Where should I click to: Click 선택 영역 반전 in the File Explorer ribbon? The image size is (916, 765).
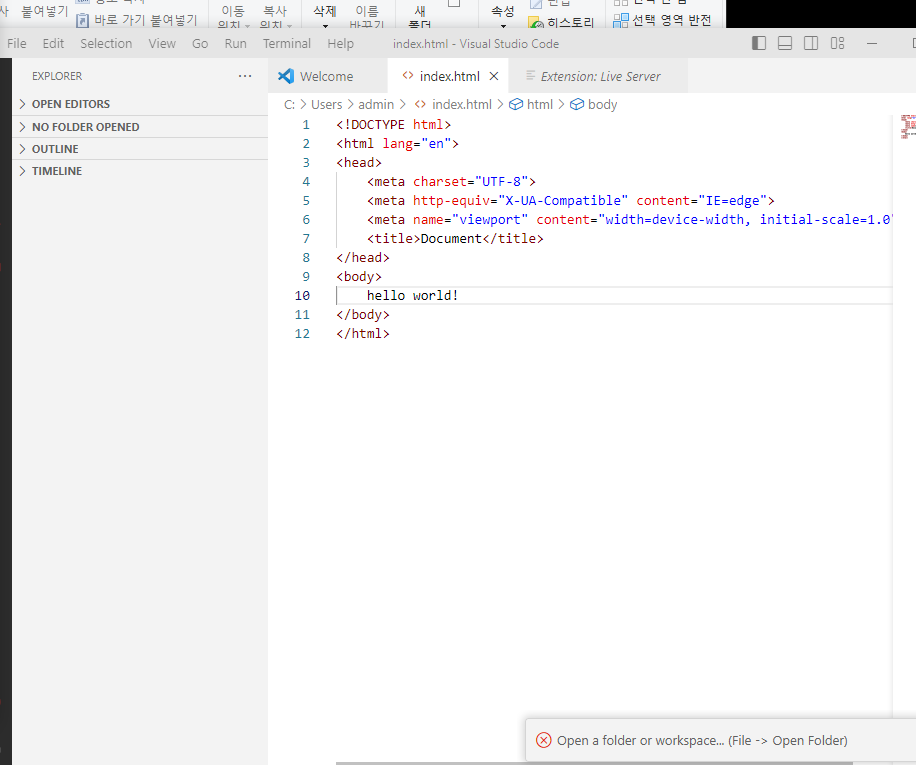pos(662,20)
